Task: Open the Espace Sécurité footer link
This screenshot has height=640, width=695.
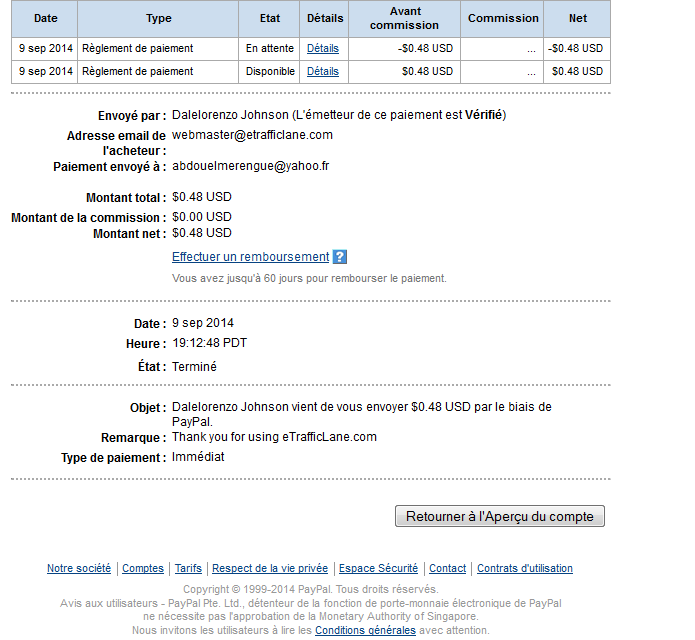Action: (x=379, y=568)
